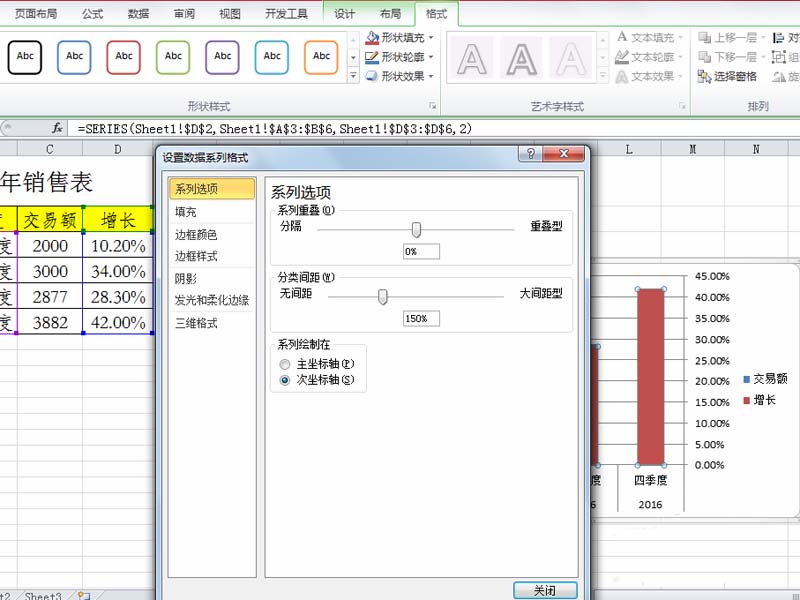Image resolution: width=800 pixels, height=600 pixels.
Task: Click the dialog help question mark button
Action: point(530,154)
